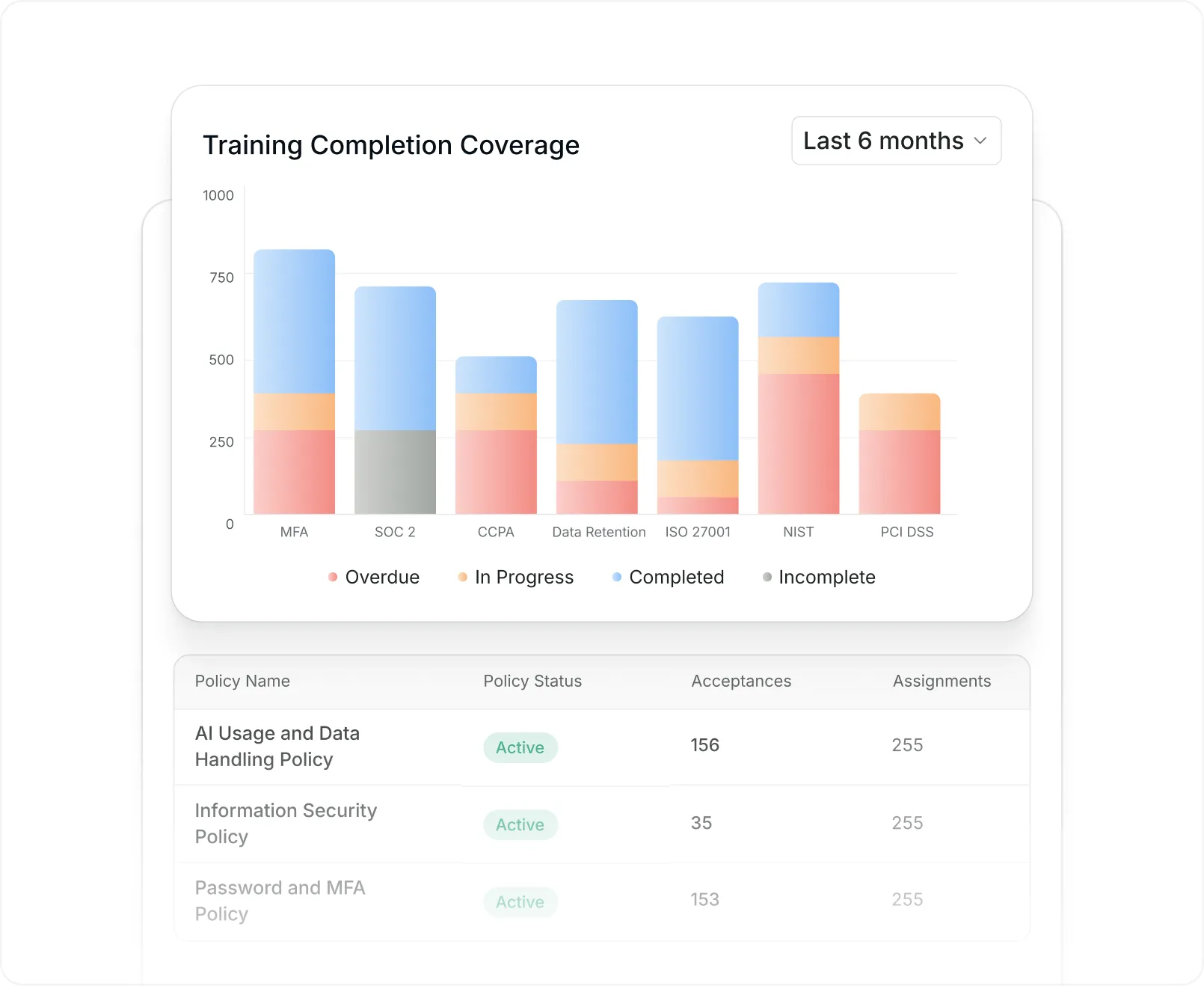This screenshot has width=1204, height=986.
Task: Click the Incomplete legend item
Action: click(819, 577)
